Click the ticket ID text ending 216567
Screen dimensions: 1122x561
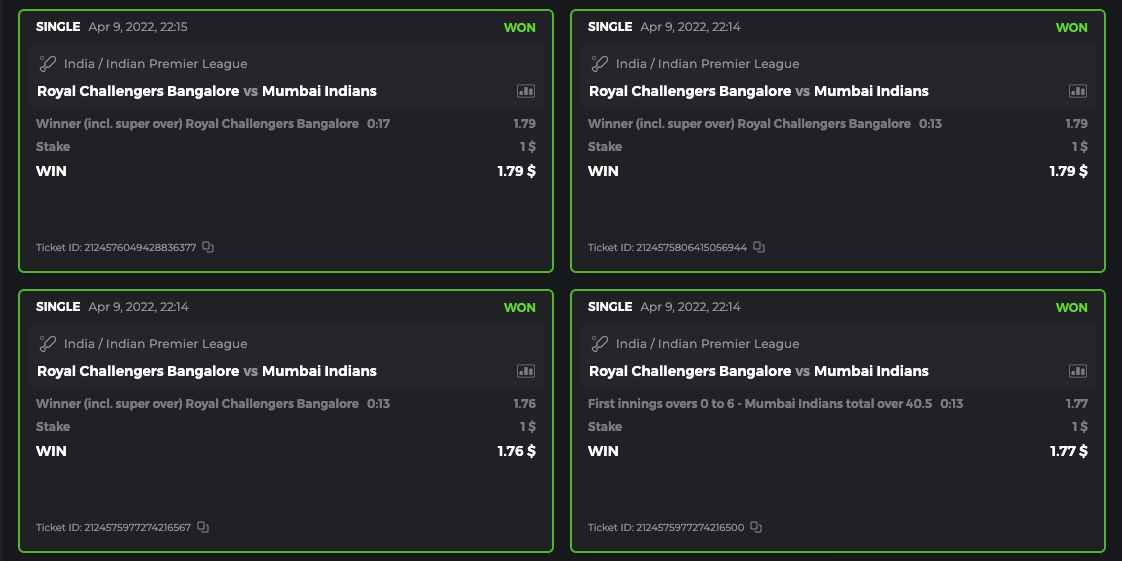click(113, 527)
